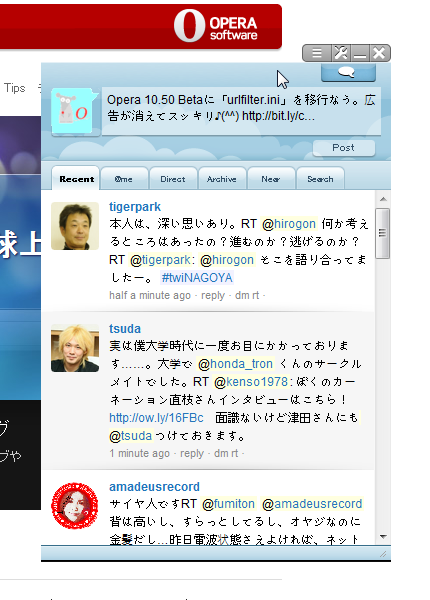Switch to the @me tab
Viewport: 430px width, 600px height.
point(124,179)
